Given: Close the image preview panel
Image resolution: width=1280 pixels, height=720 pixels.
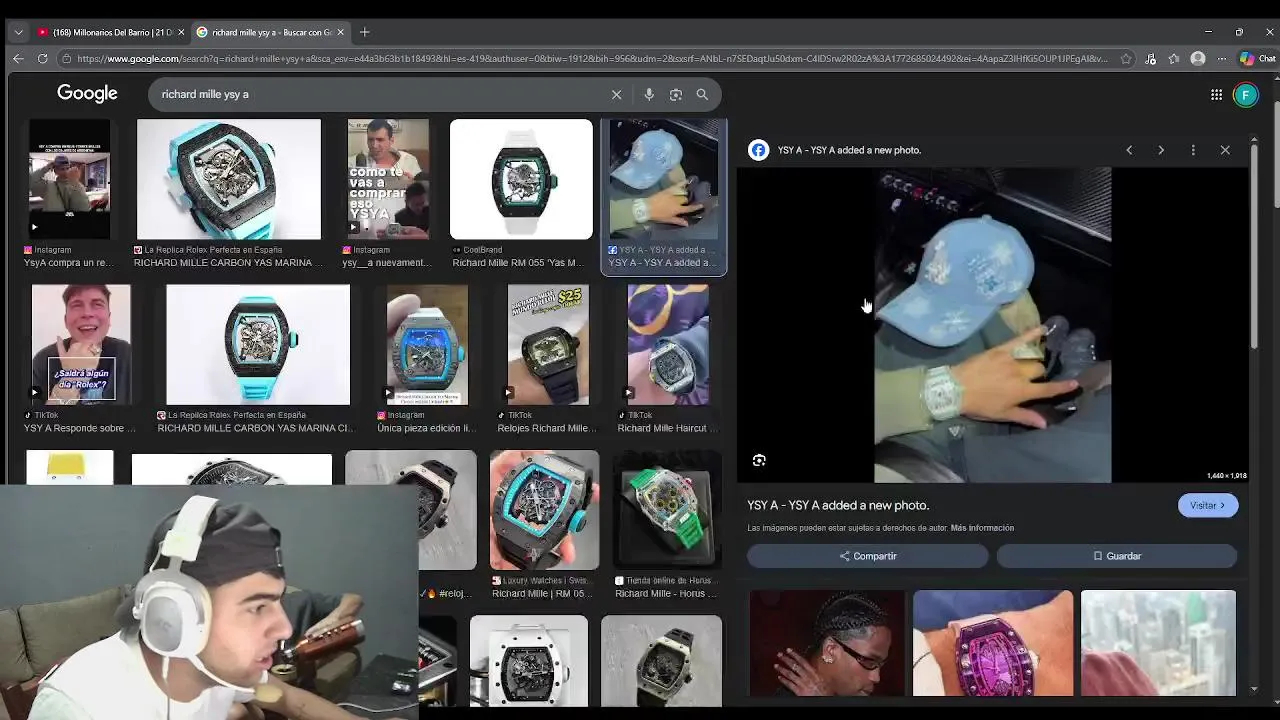Looking at the screenshot, I should point(1225,150).
